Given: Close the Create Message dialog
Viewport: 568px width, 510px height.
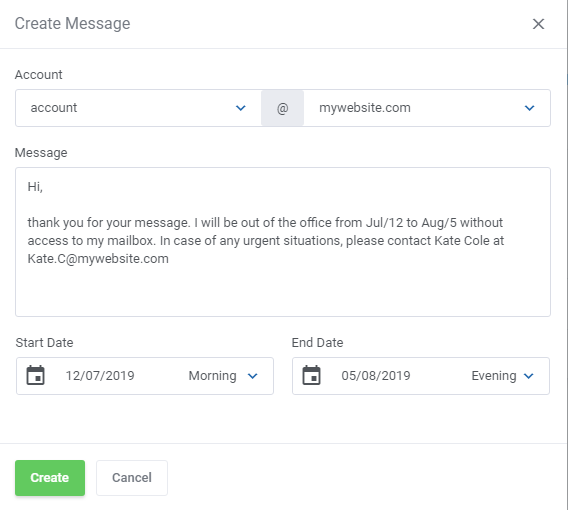Looking at the screenshot, I should click(538, 24).
